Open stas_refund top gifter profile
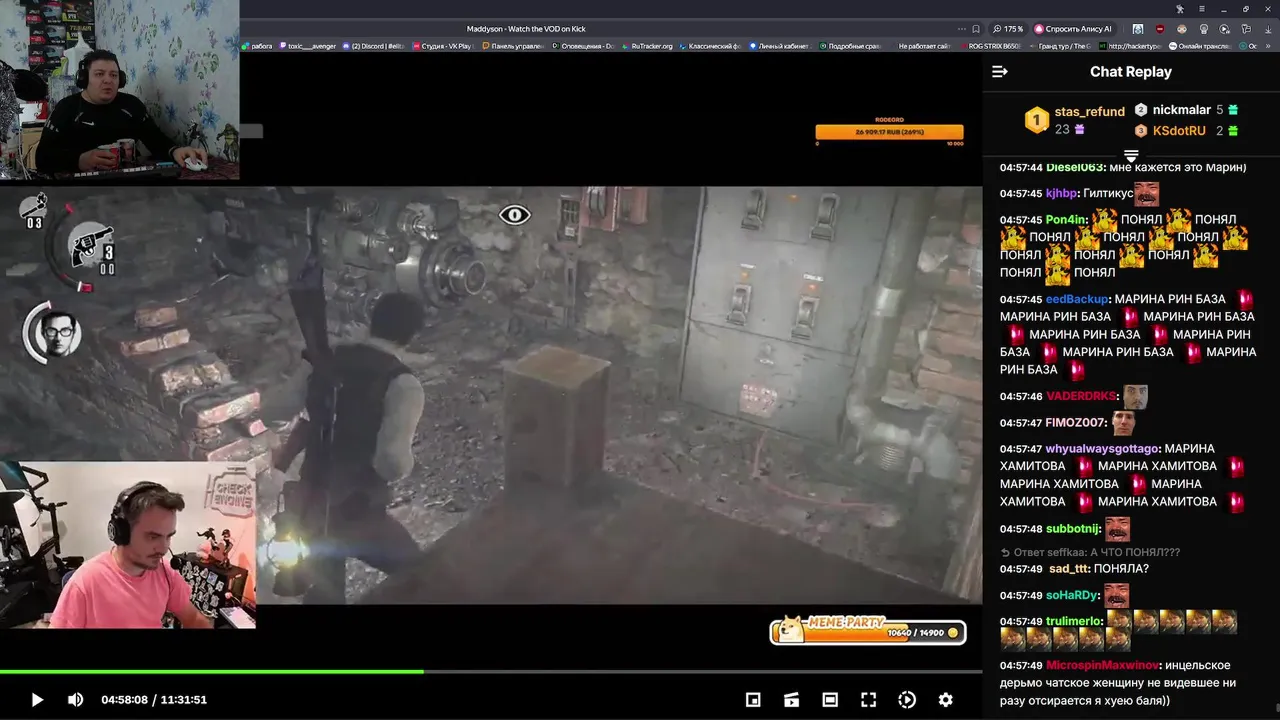 click(x=1089, y=112)
